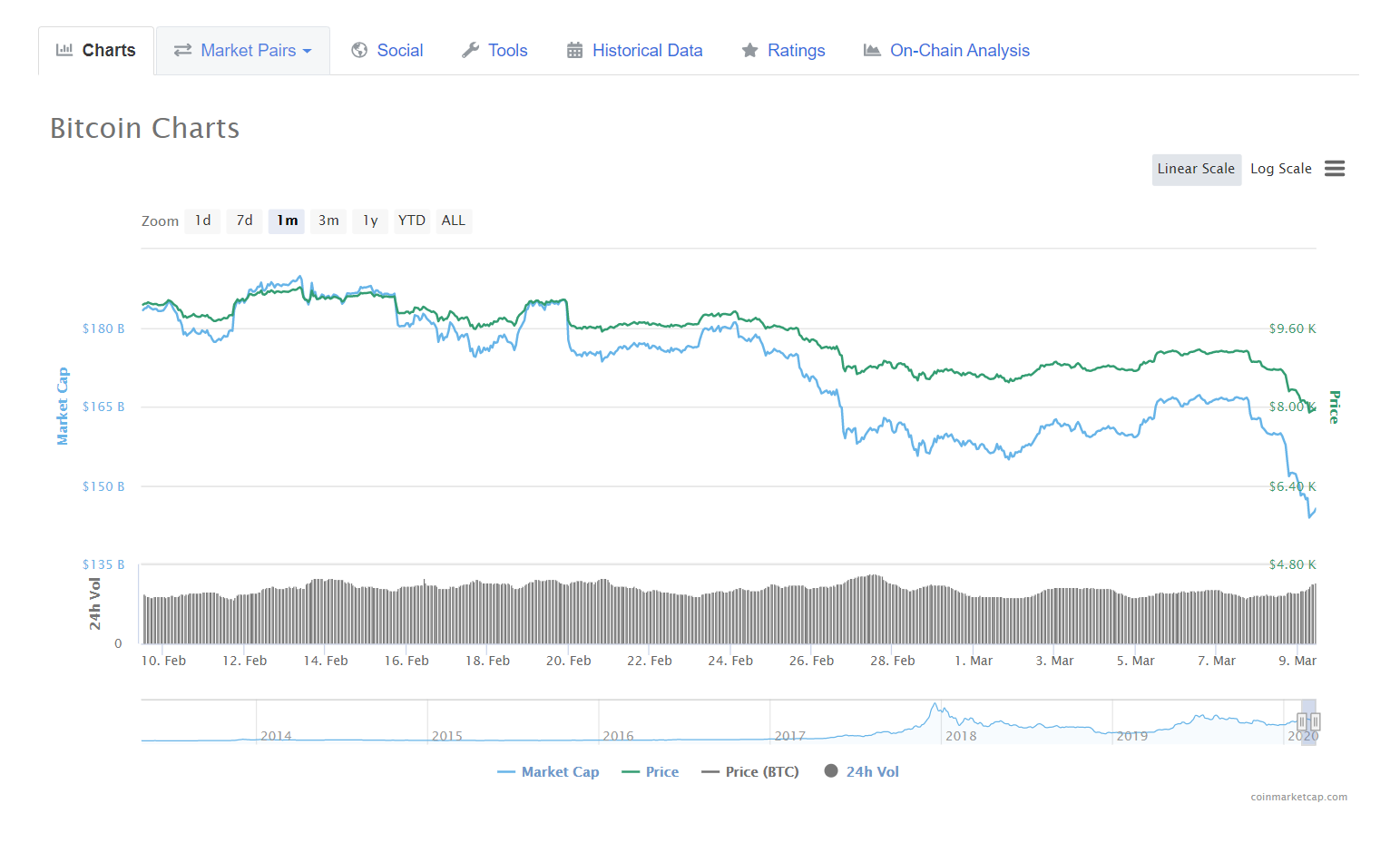Click the Market Pairs caret arrow
1400x843 pixels.
point(307,52)
